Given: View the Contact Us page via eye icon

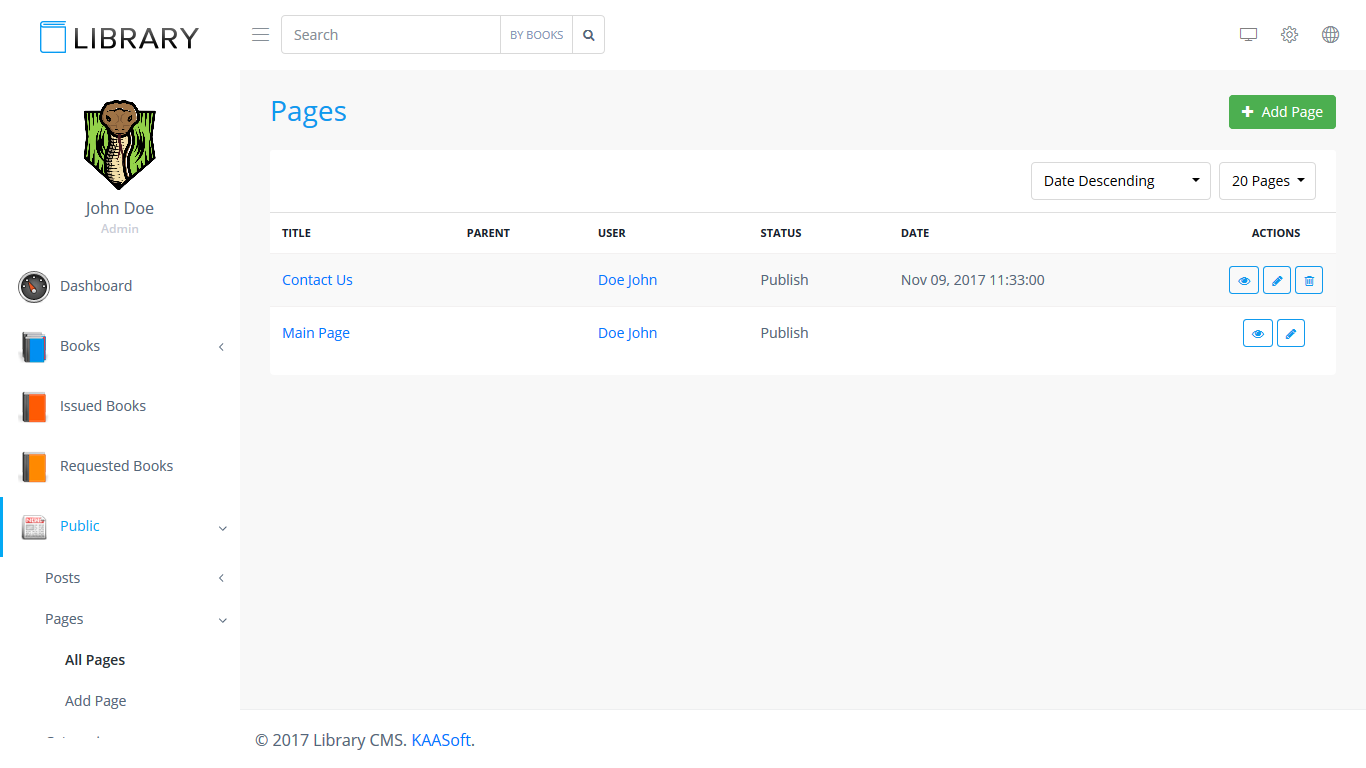Looking at the screenshot, I should (x=1243, y=281).
